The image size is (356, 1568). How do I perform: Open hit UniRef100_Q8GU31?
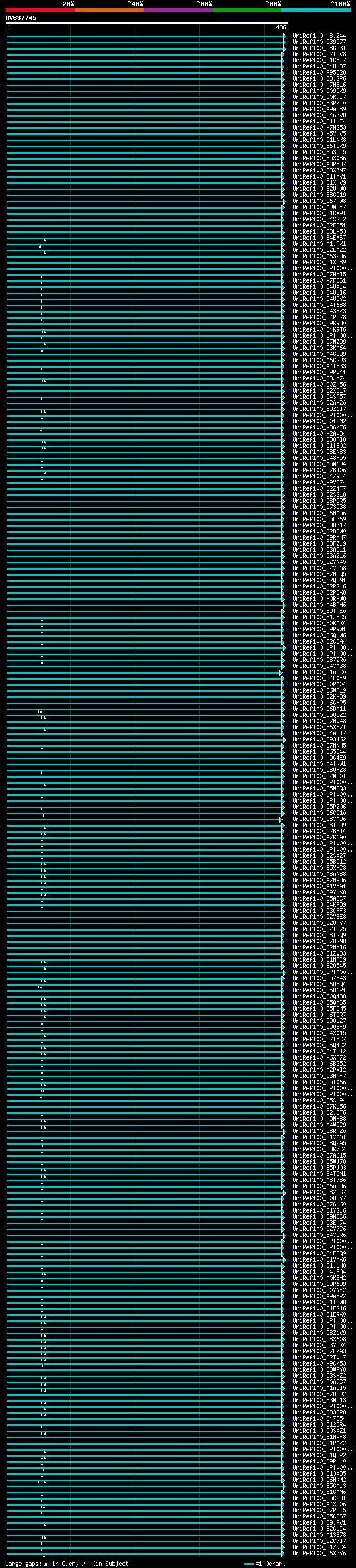(319, 48)
